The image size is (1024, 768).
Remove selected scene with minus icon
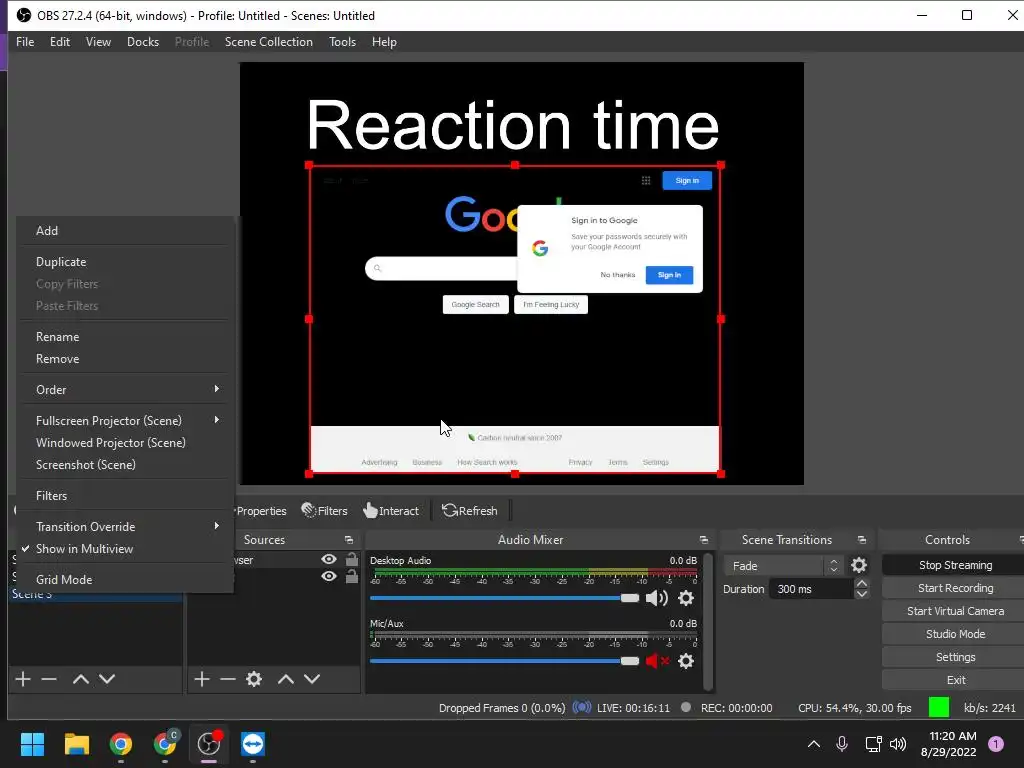click(x=49, y=679)
